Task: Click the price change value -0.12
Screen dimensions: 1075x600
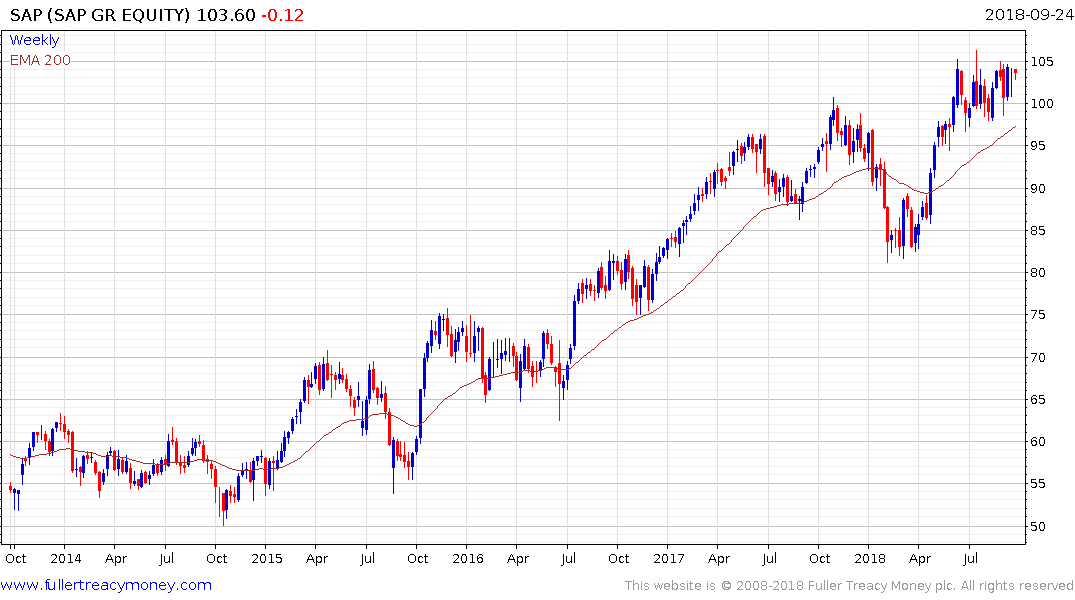Action: [282, 15]
